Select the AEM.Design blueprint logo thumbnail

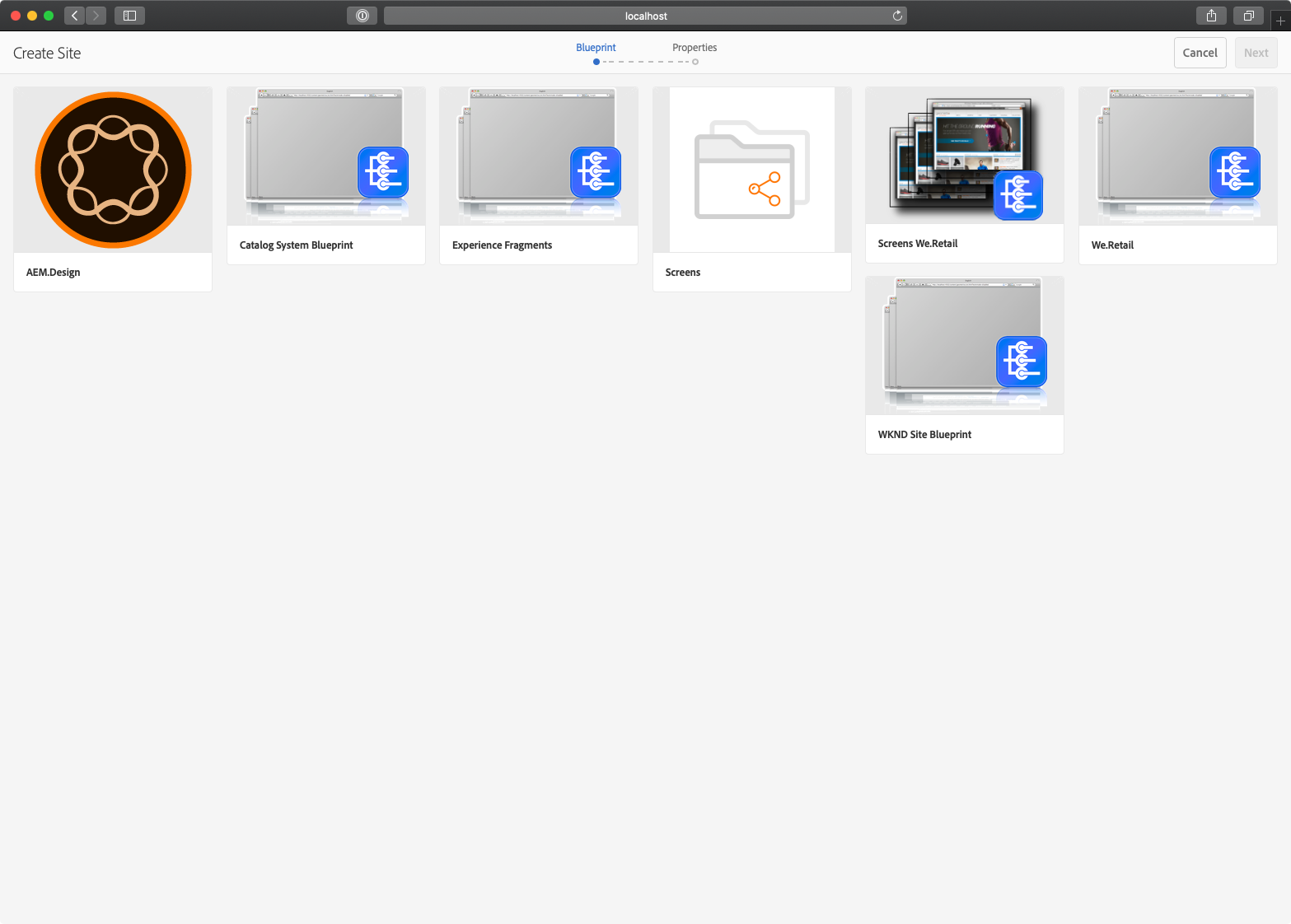point(113,170)
